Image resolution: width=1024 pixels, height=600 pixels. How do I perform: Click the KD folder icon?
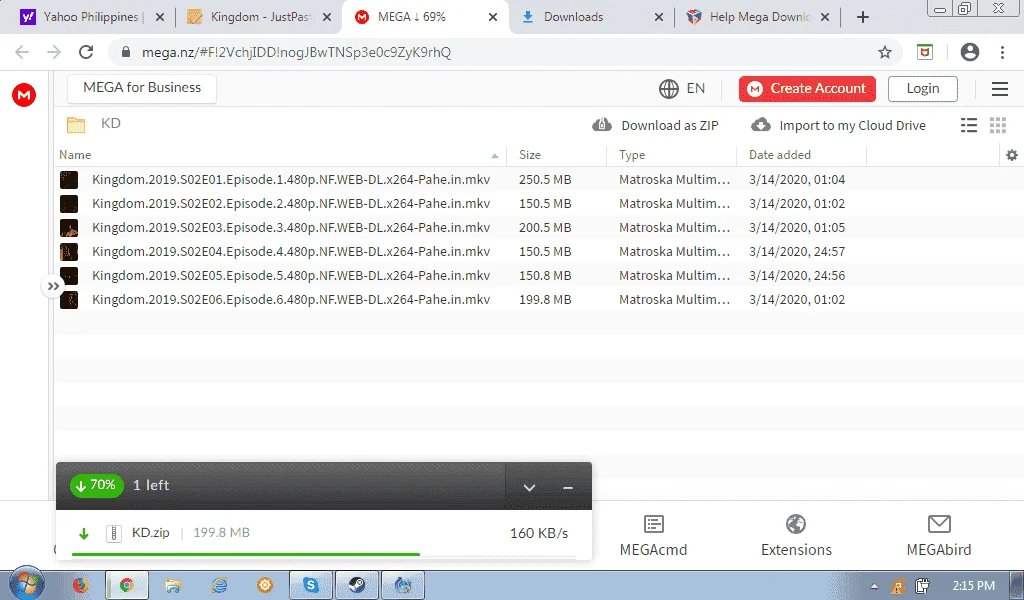76,124
